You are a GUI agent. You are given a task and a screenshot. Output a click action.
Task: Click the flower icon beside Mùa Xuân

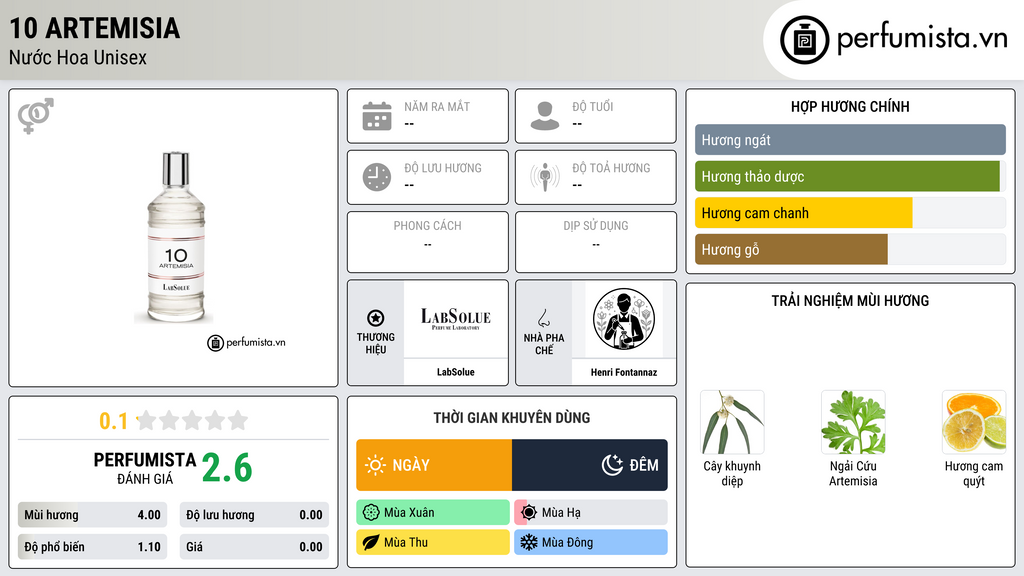click(x=371, y=513)
